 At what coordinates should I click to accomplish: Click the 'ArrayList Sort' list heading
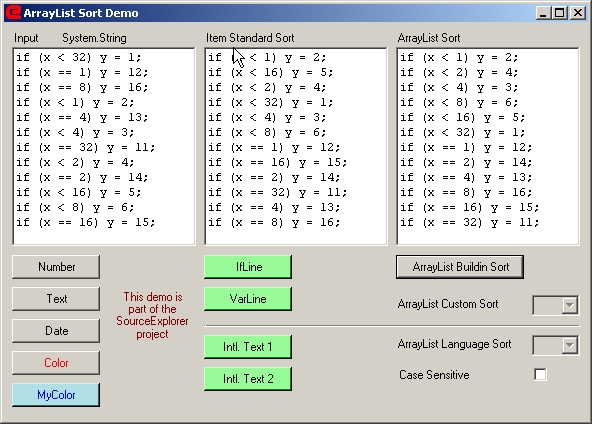click(x=429, y=38)
